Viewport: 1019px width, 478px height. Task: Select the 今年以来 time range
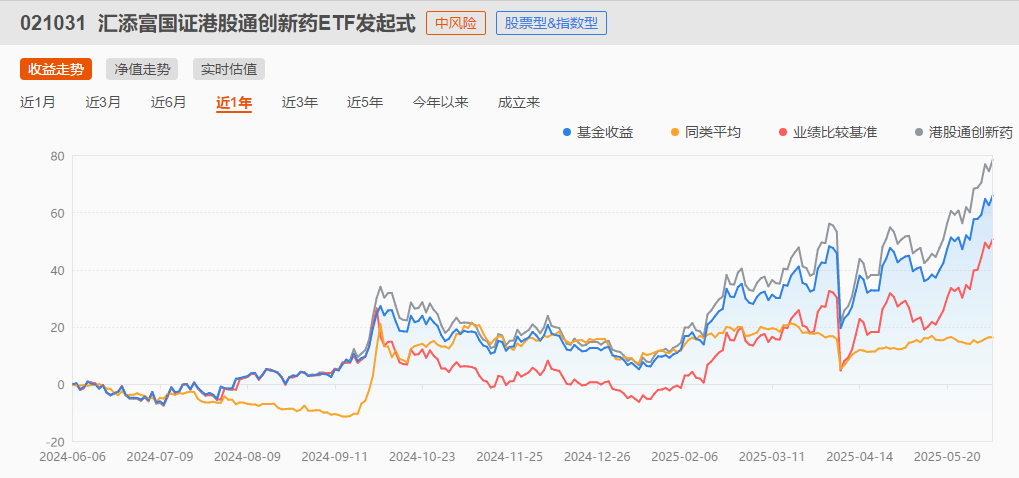(441, 102)
